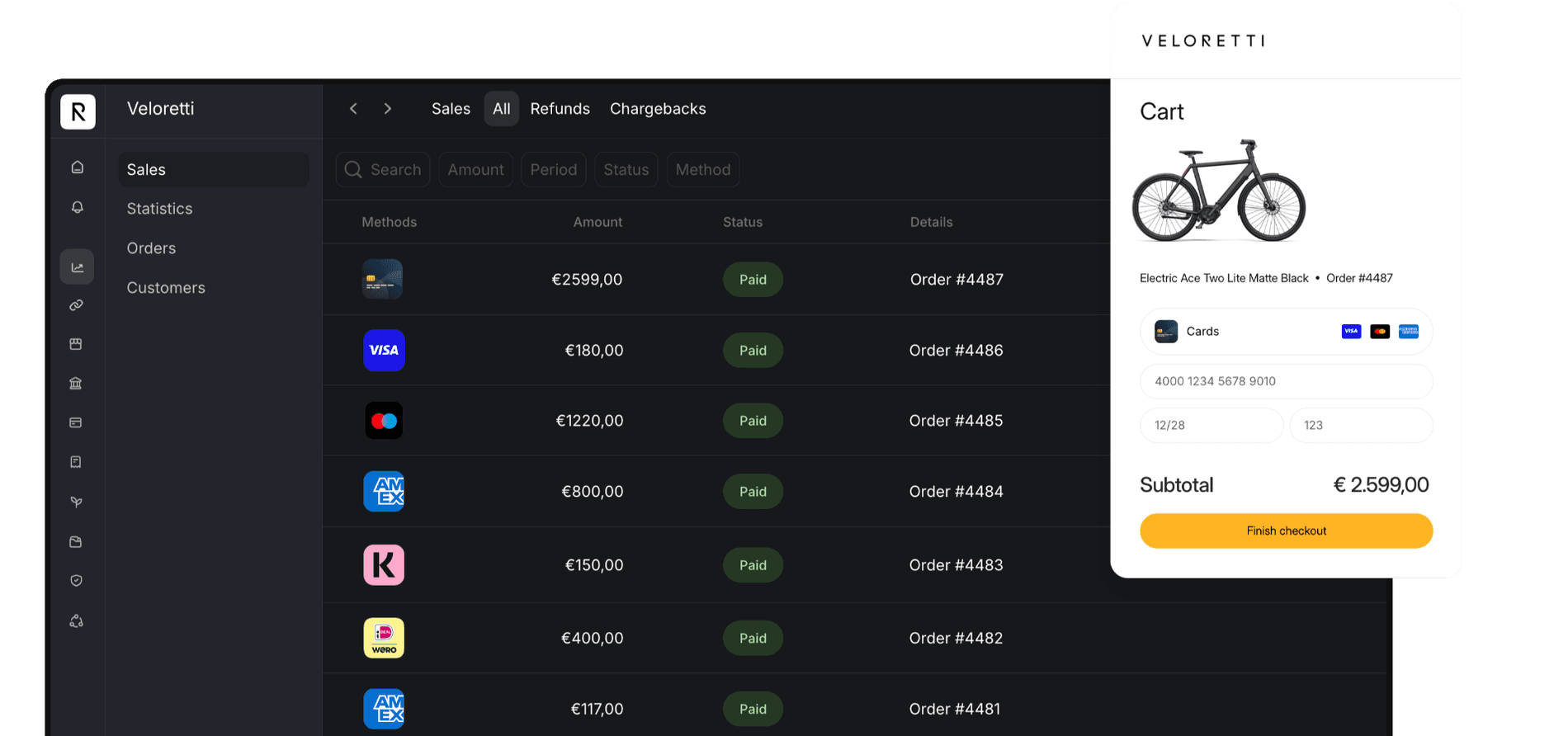The width and height of the screenshot is (1568, 736).
Task: Open the Period filter dropdown
Action: pyautogui.click(x=554, y=170)
